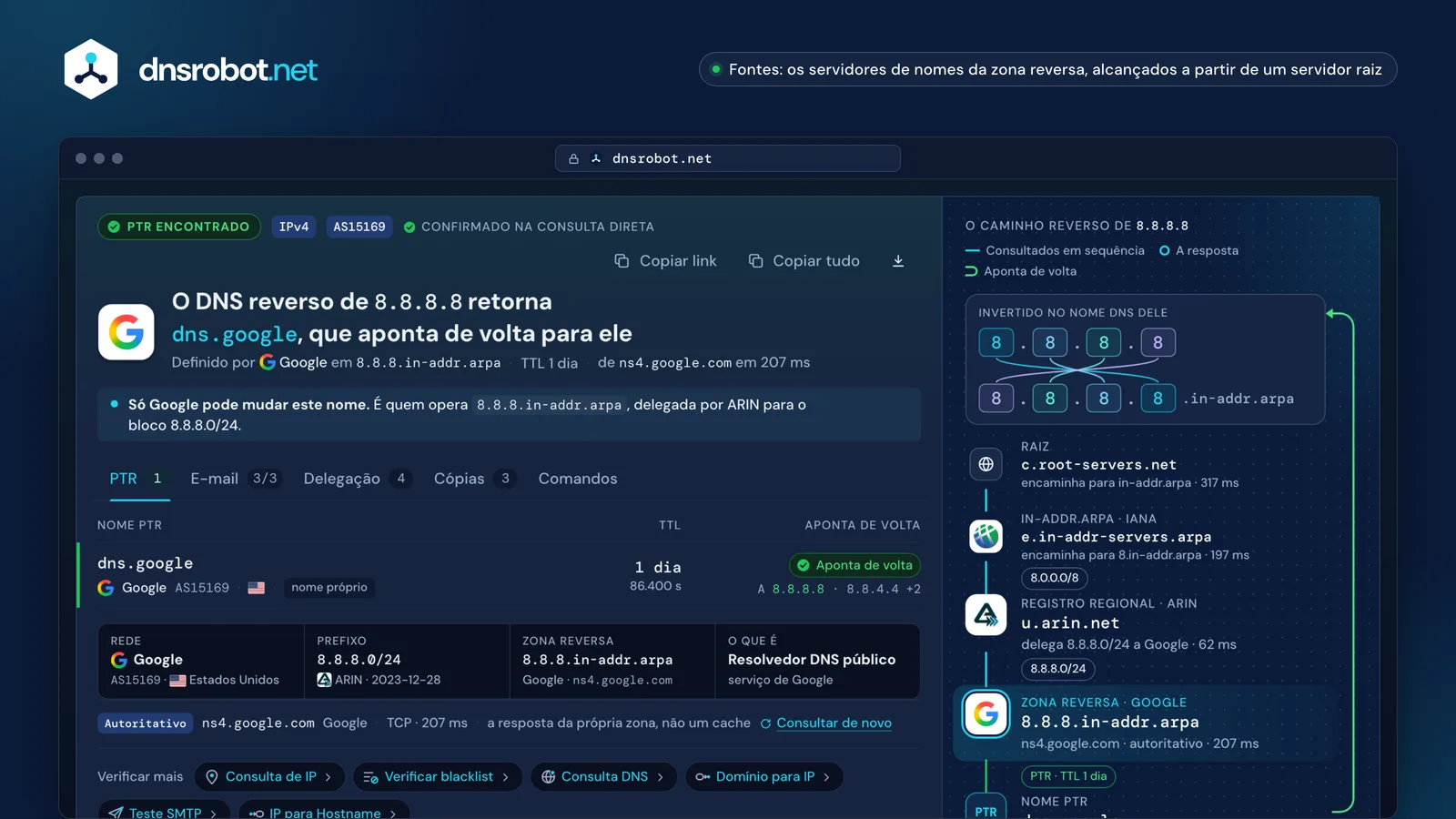This screenshot has height=819, width=1456.
Task: Click the 8.8.8.0/24 chip under u.arin.net
Action: pos(1058,669)
